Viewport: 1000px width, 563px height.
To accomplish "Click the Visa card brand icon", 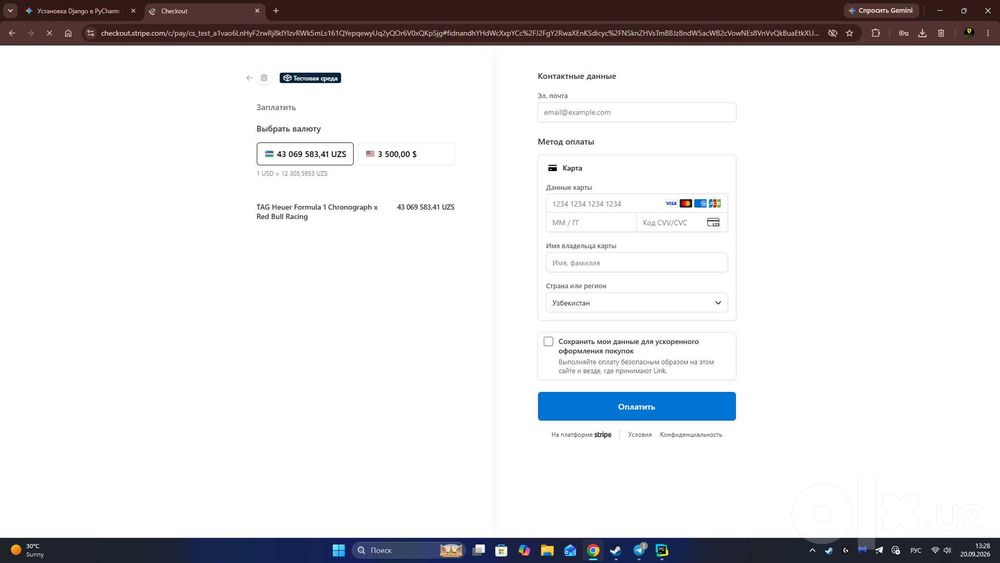I will coord(671,203).
